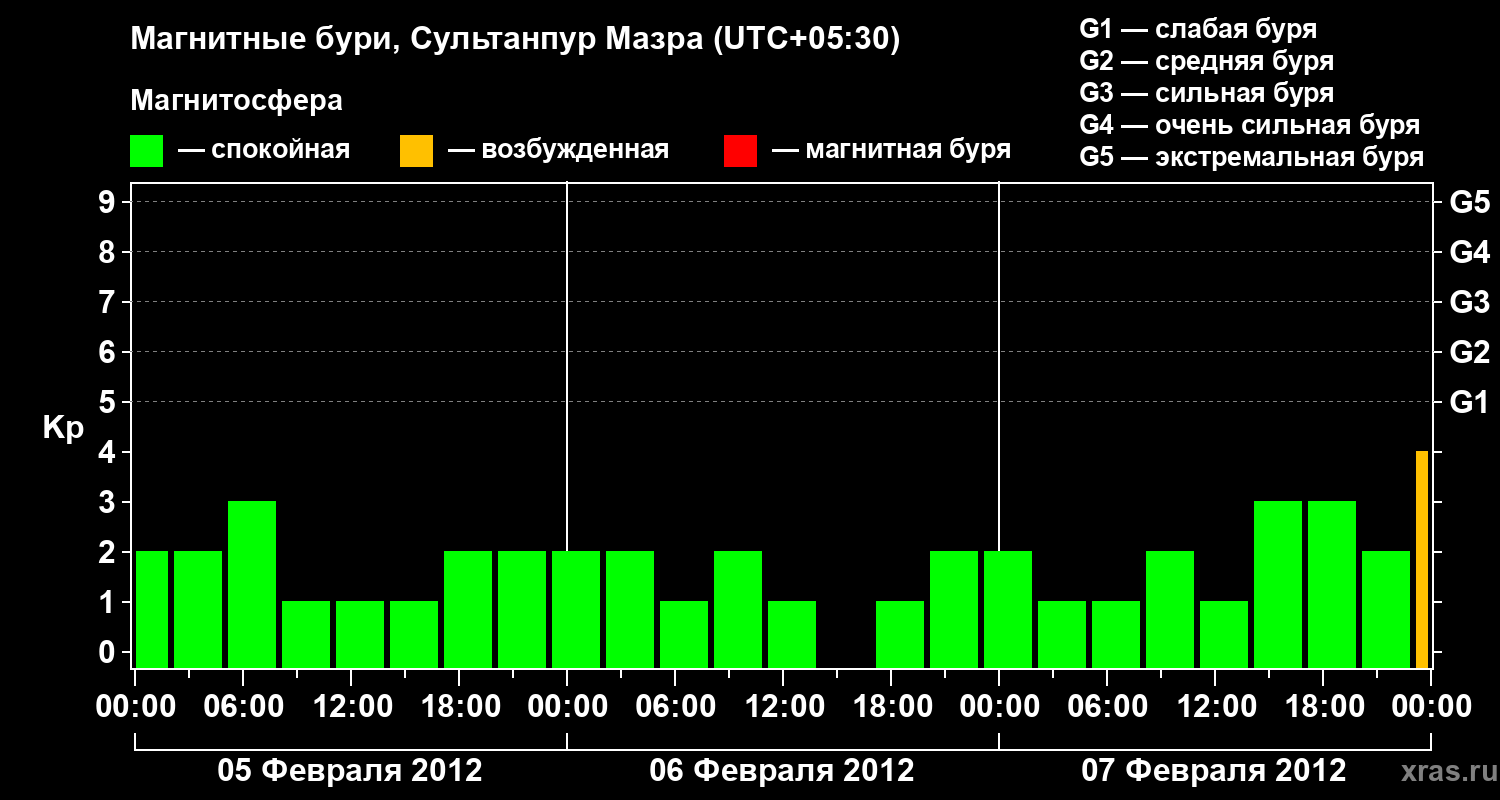Click the '05 Февраля 2012' date label
The width and height of the screenshot is (1500, 800).
[350, 771]
